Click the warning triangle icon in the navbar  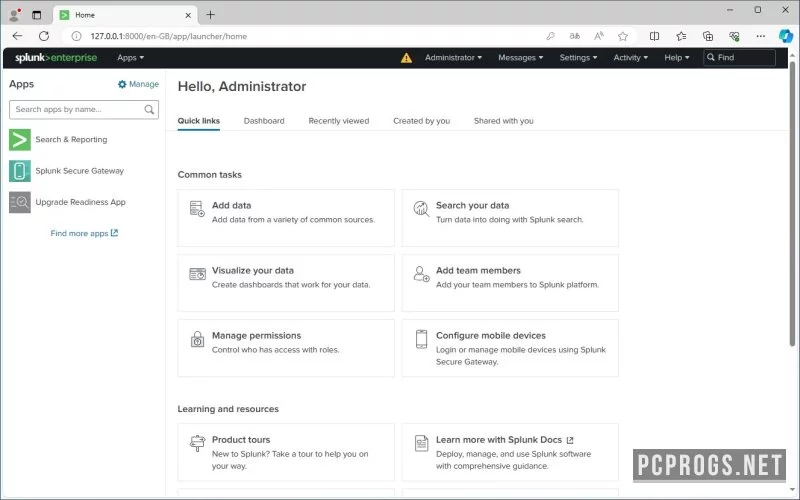coord(406,58)
